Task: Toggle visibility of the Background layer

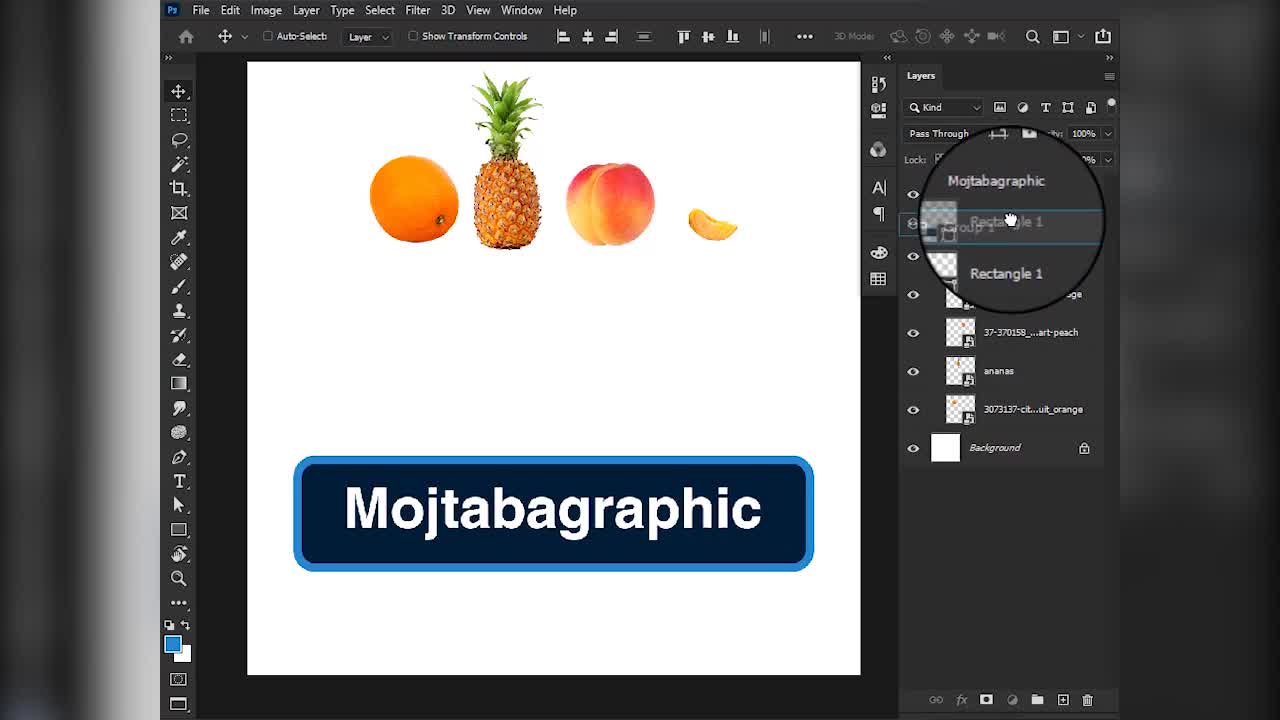Action: pos(913,448)
